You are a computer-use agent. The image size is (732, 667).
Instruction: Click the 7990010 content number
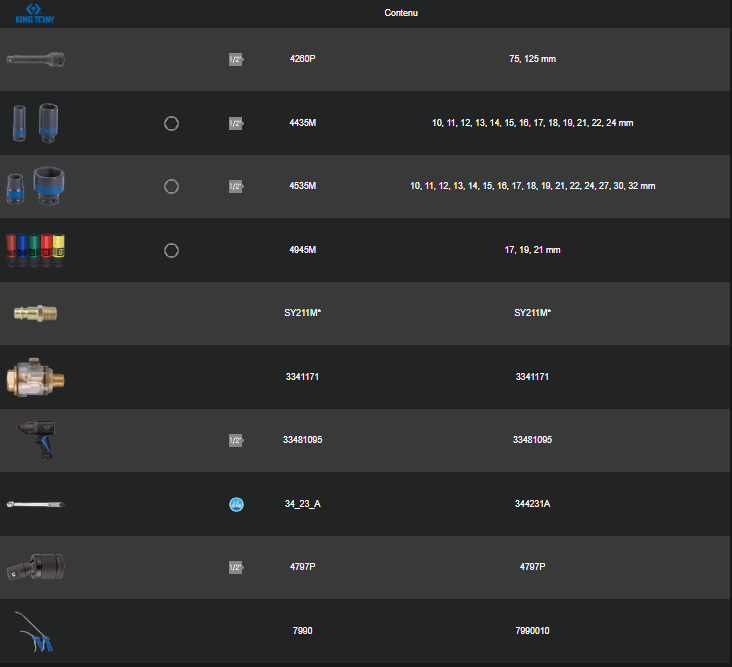click(532, 631)
